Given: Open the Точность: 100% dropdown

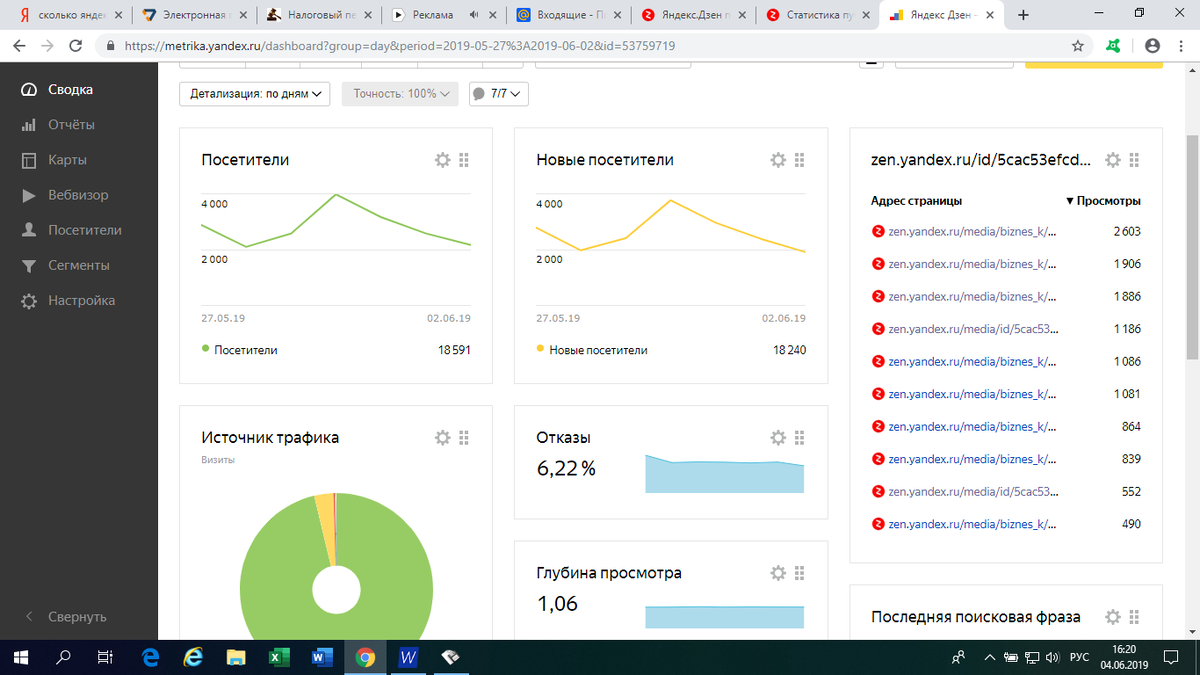Looking at the screenshot, I should [x=400, y=93].
